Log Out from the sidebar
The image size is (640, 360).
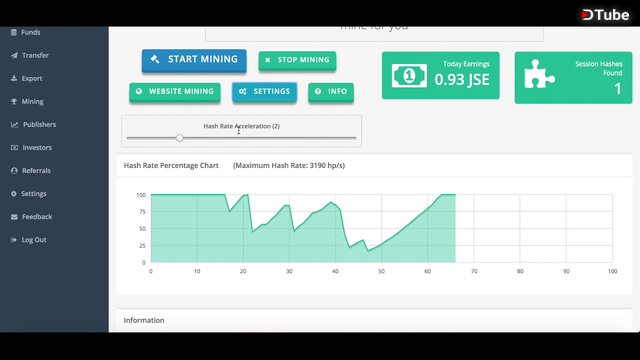pos(34,240)
